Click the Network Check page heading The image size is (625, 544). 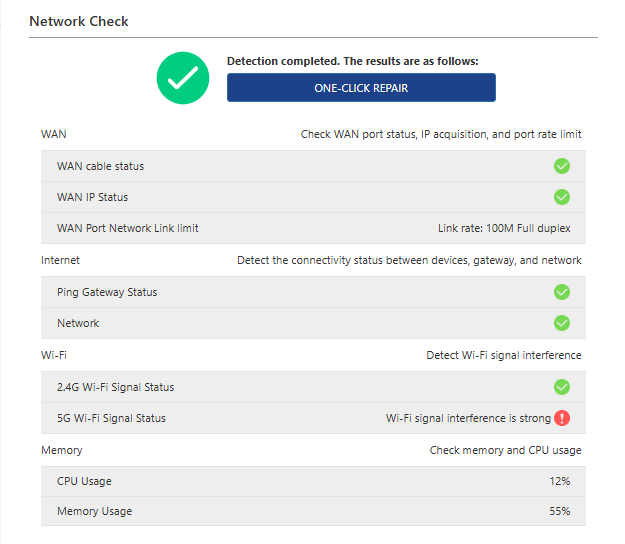pyautogui.click(x=79, y=21)
